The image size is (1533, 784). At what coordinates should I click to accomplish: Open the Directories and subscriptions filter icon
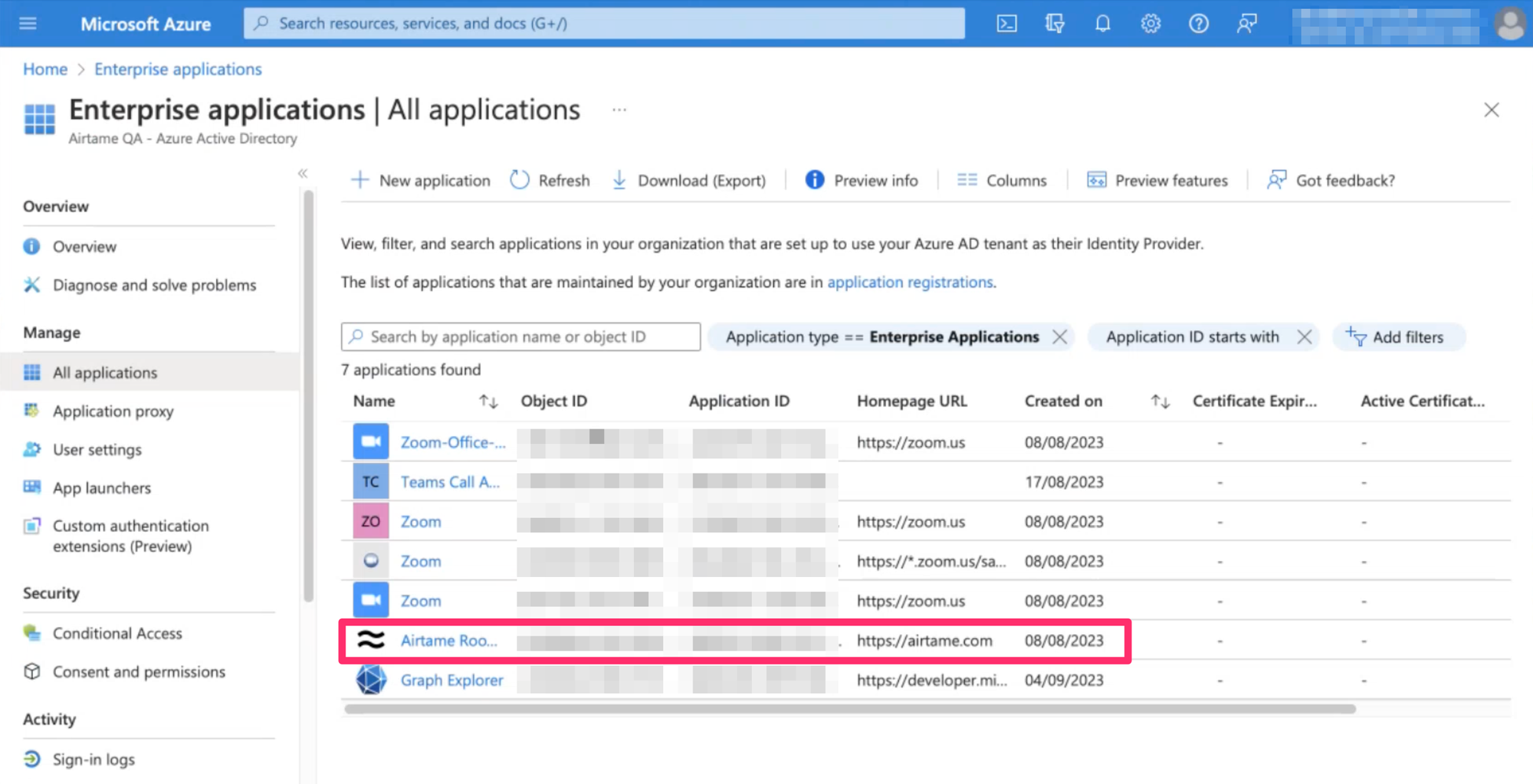pos(1055,24)
